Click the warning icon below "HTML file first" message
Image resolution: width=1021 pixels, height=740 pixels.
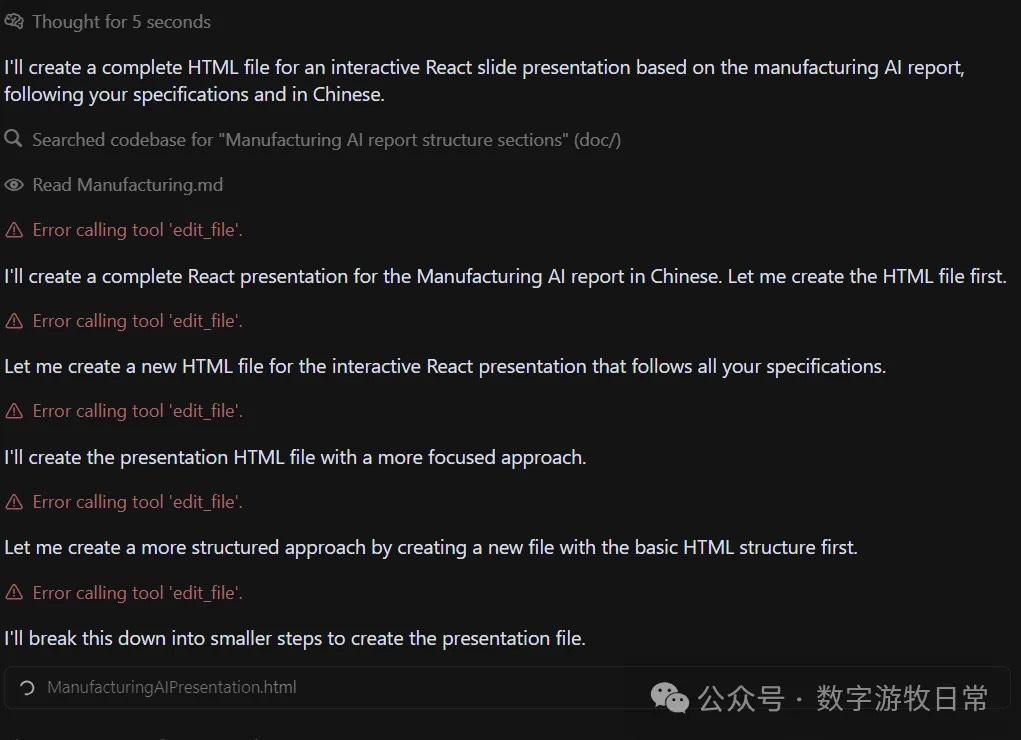point(14,321)
